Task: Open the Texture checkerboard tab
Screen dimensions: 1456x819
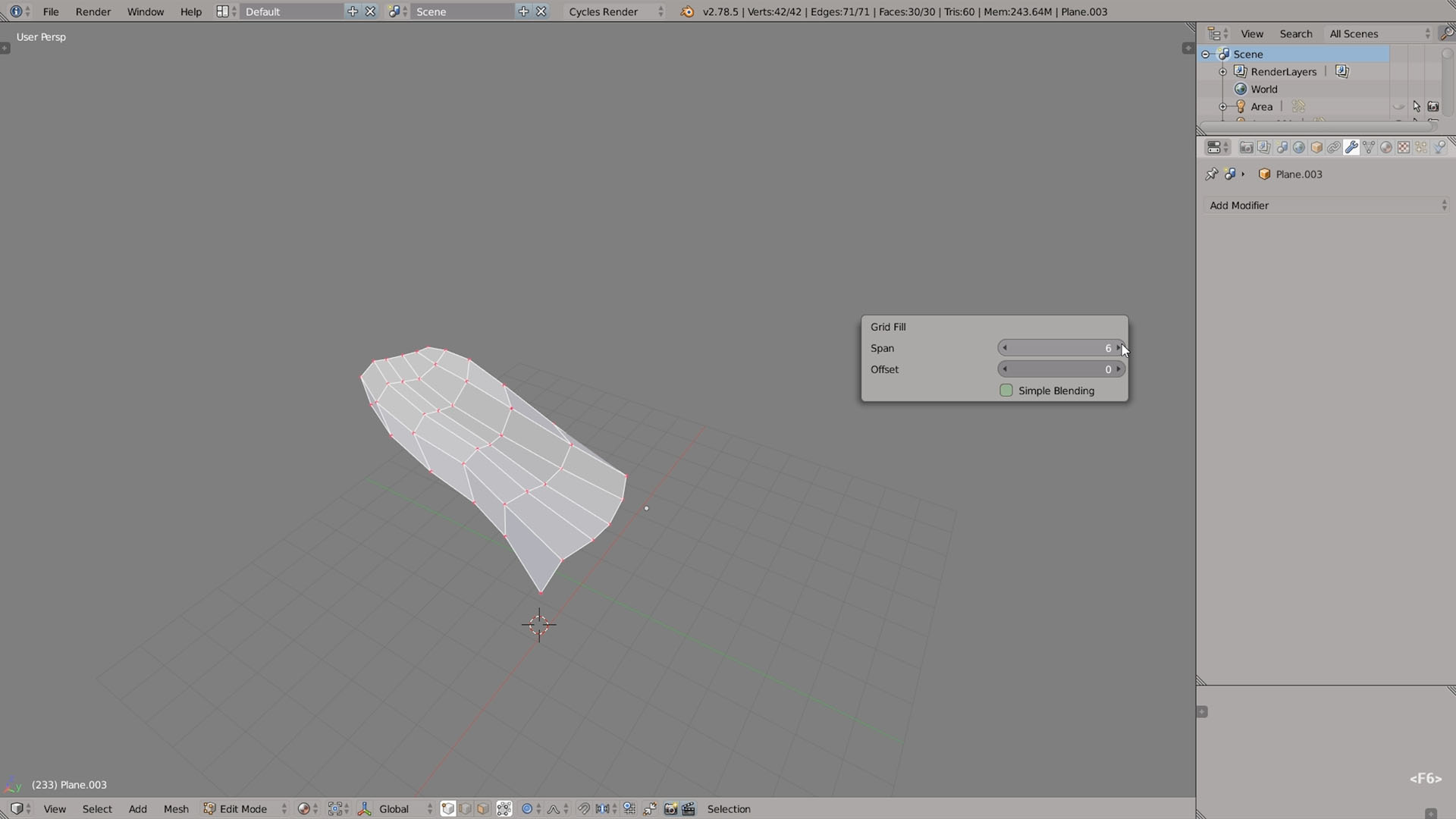Action: pos(1404,148)
